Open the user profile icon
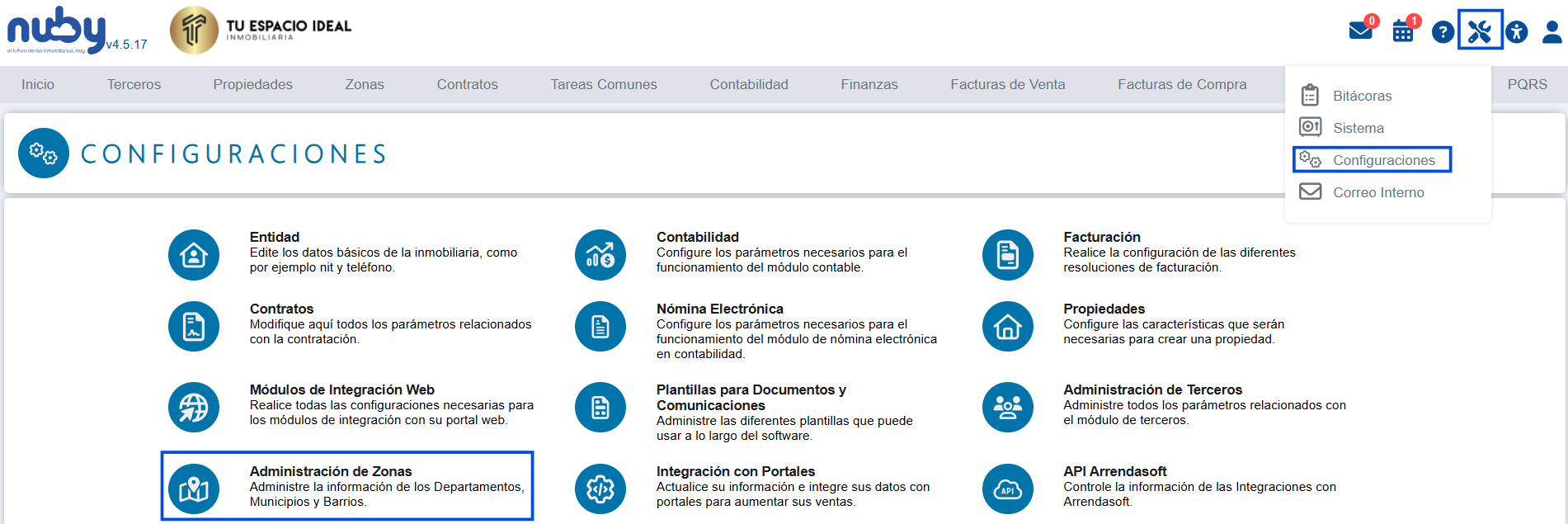The image size is (1568, 524). pos(1552,32)
